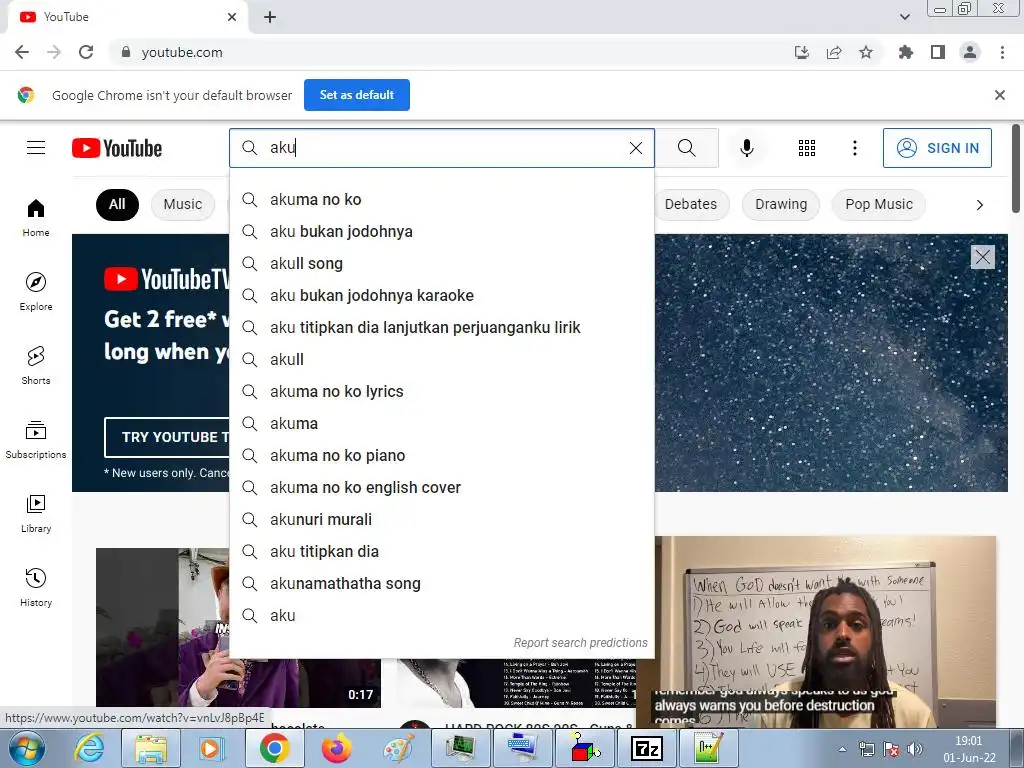Open the YouTube hamburger guide menu
The width and height of the screenshot is (1024, 768).
[x=36, y=148]
